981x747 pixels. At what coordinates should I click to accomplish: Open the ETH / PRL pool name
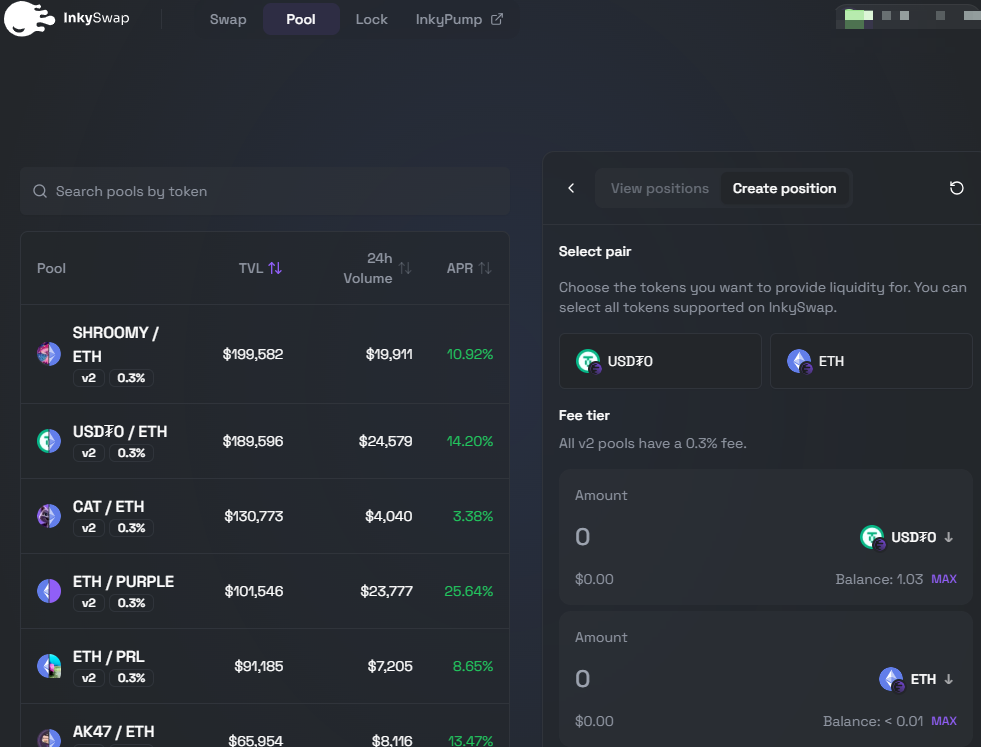108,657
